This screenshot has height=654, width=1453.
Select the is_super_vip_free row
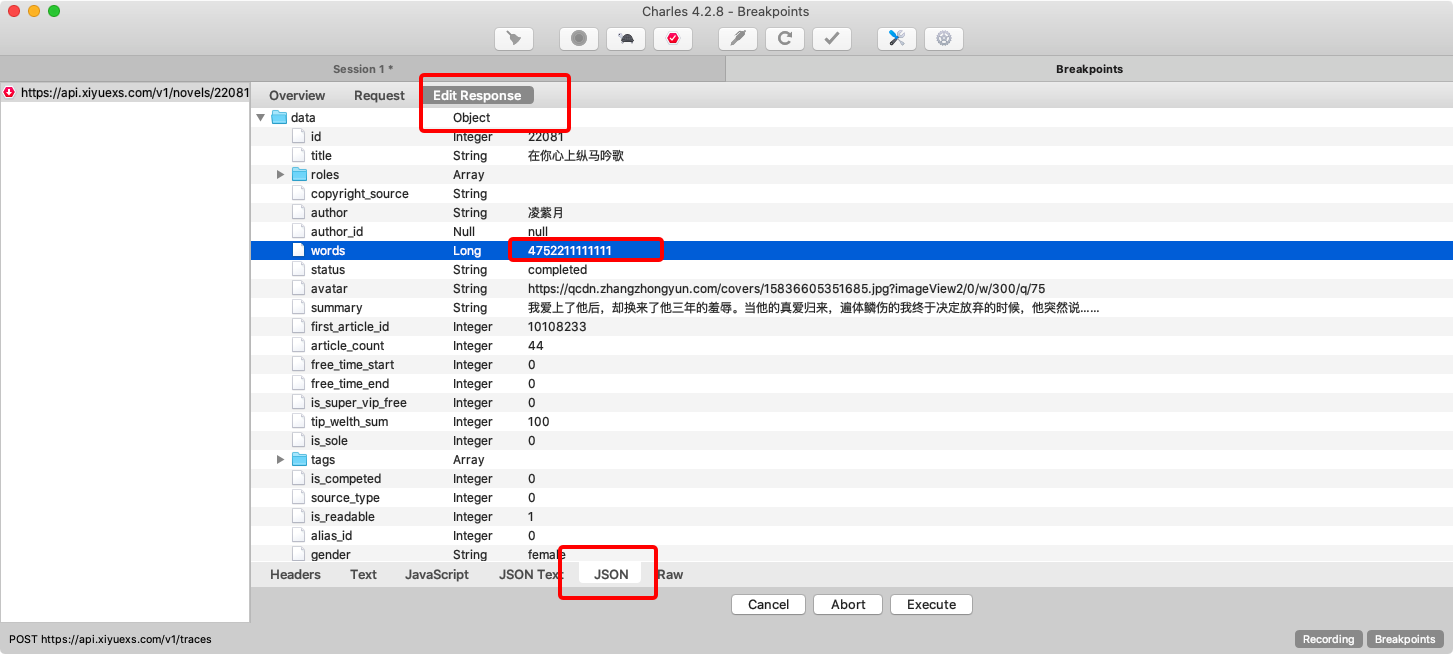pyautogui.click(x=851, y=403)
